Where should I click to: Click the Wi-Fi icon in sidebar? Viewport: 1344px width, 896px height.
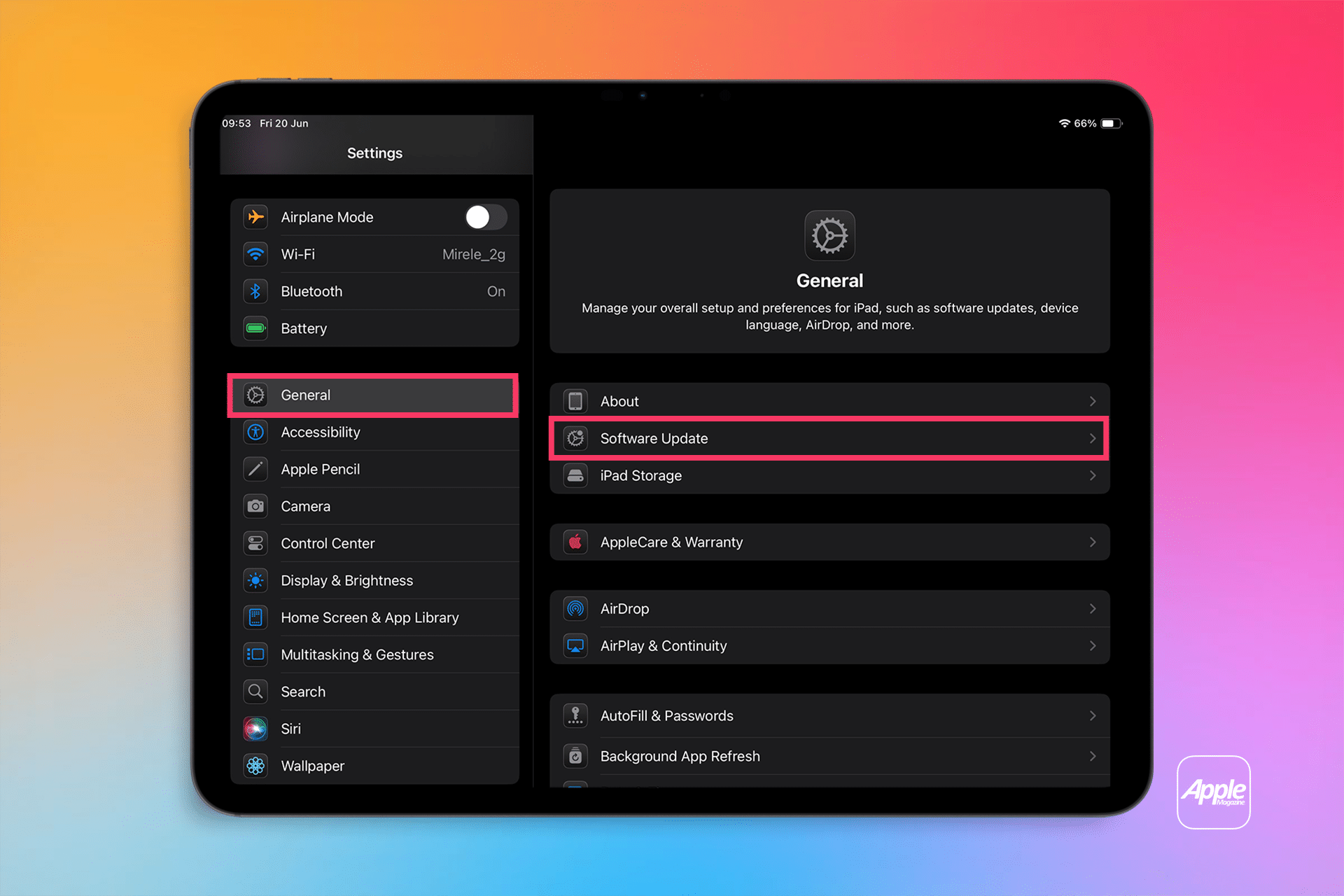click(x=255, y=254)
